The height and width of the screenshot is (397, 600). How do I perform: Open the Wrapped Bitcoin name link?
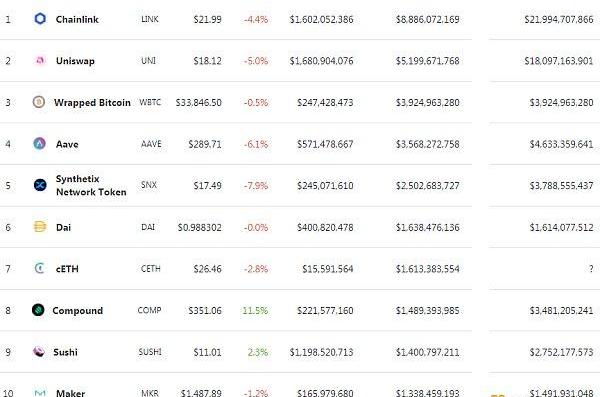click(x=92, y=103)
